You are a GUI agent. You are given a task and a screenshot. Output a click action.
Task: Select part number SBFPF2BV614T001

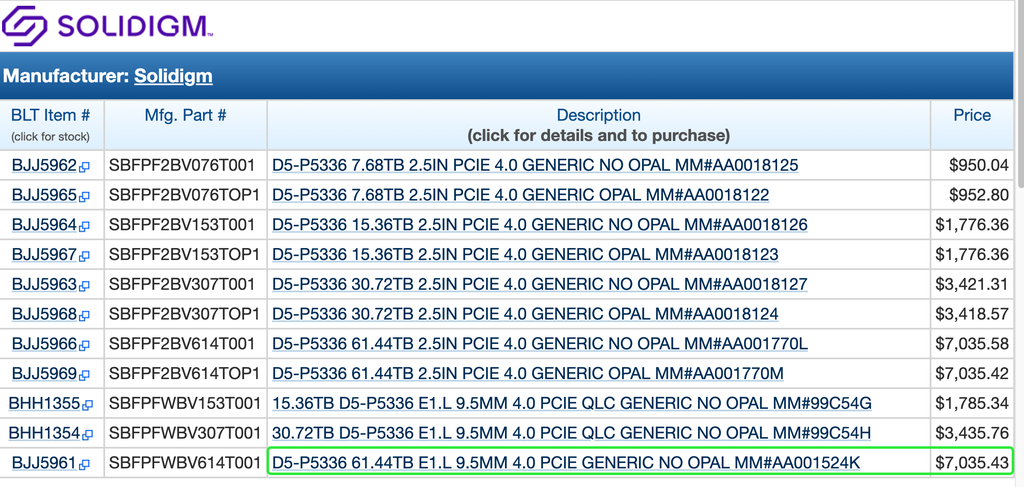point(182,345)
